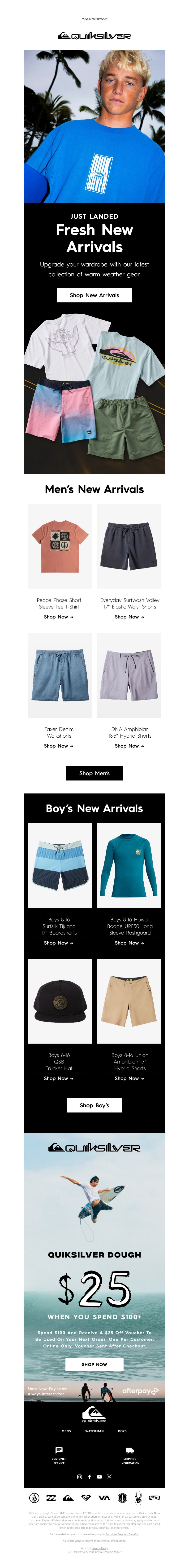This screenshot has width=189, height=1568.
Task: Click the Billabong brand logo in footer
Action: (x=51, y=1498)
